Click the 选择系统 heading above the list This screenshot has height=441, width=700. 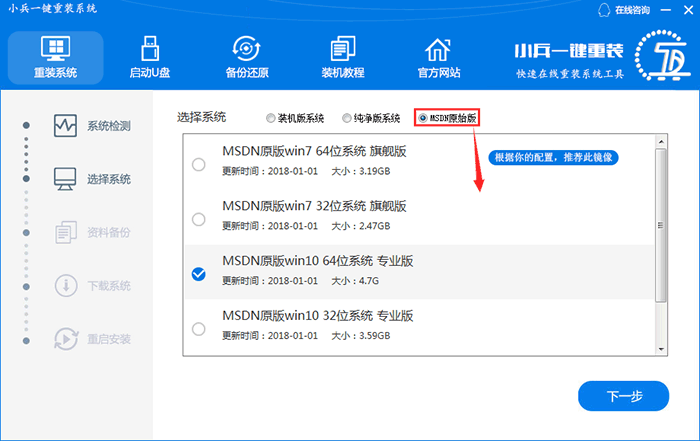pyautogui.click(x=201, y=117)
